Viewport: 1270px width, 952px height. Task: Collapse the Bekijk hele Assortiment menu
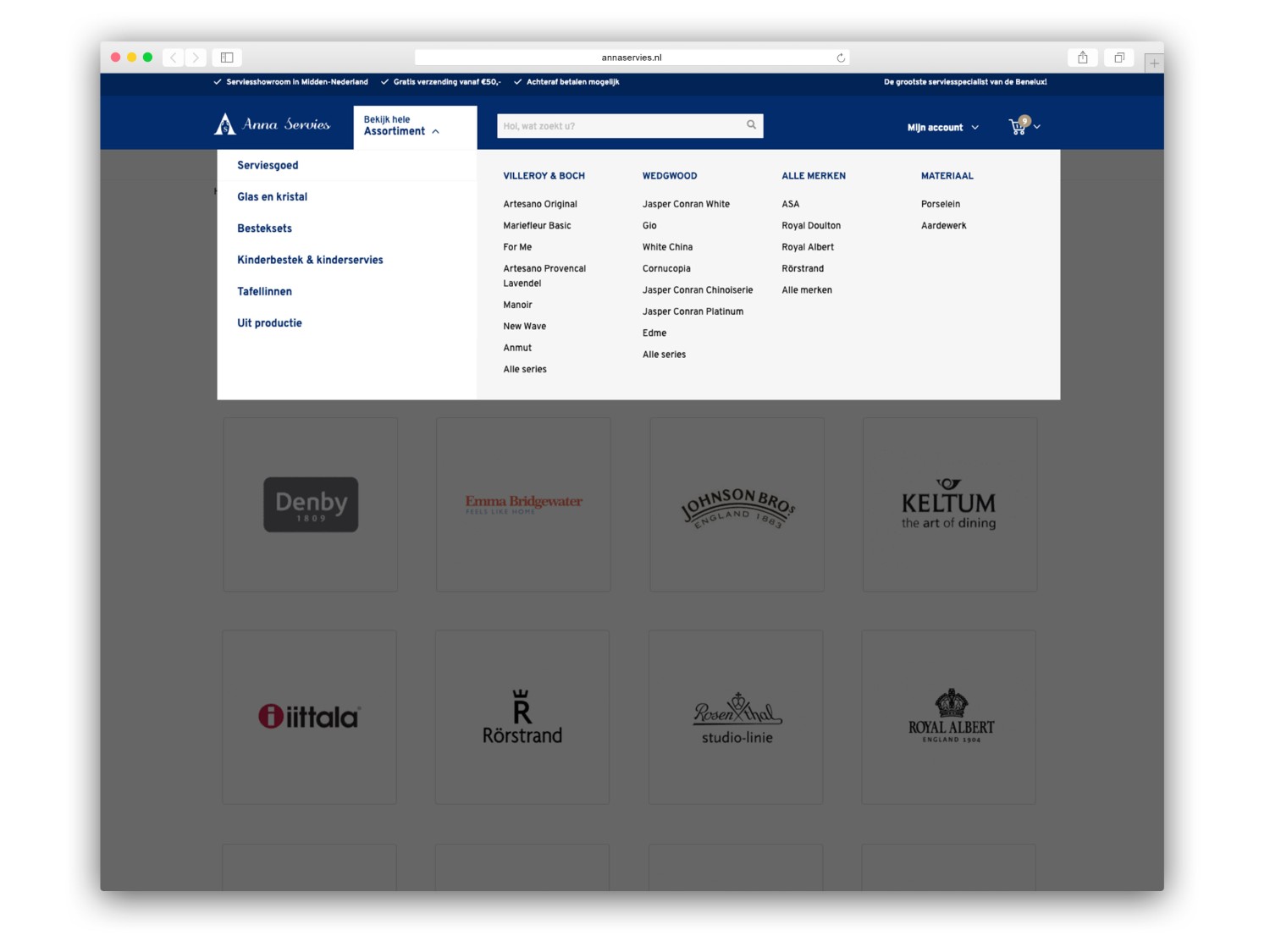tap(436, 131)
